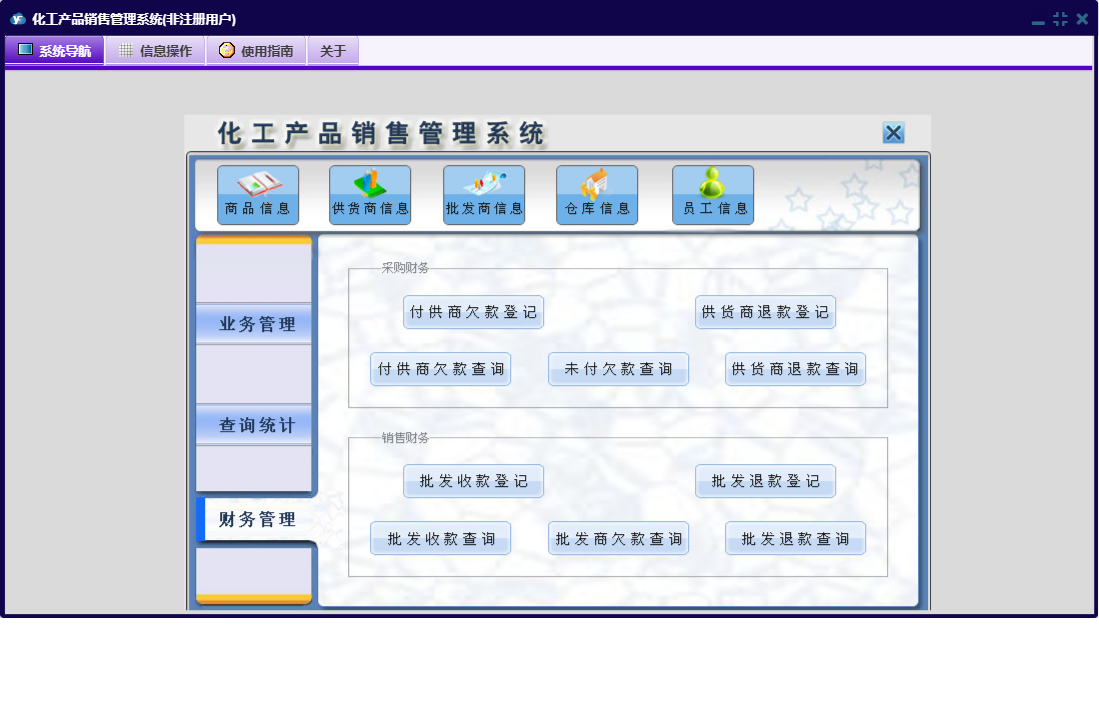Restore the main window size
Viewport: 1099px width, 723px height.
click(x=1060, y=19)
